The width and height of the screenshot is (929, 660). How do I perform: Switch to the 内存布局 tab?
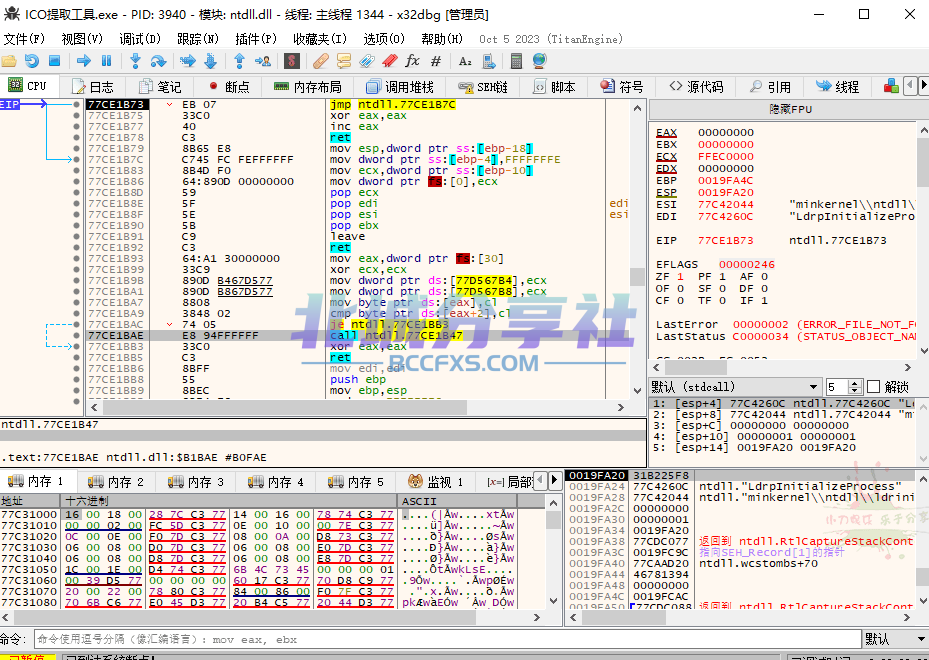point(307,86)
